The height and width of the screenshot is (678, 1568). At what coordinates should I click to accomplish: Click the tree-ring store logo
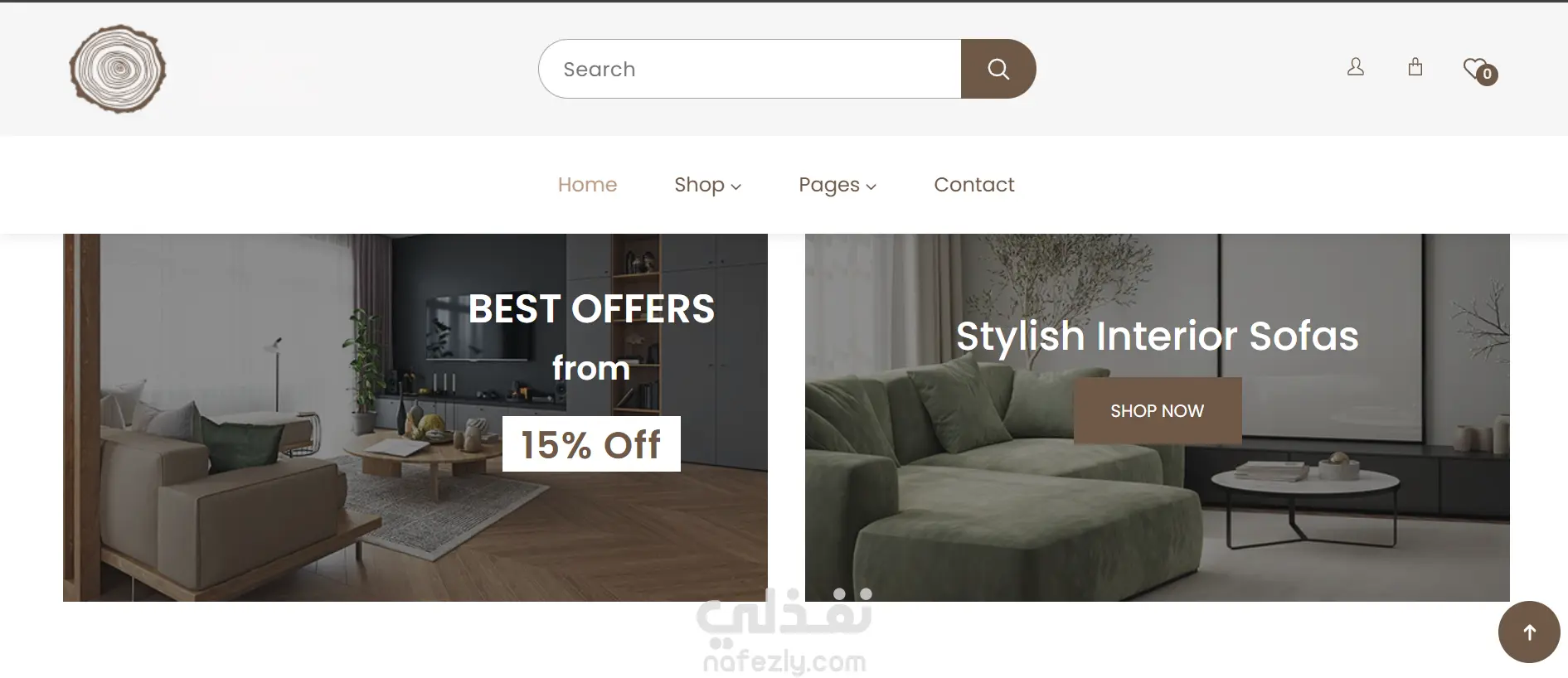coord(118,69)
